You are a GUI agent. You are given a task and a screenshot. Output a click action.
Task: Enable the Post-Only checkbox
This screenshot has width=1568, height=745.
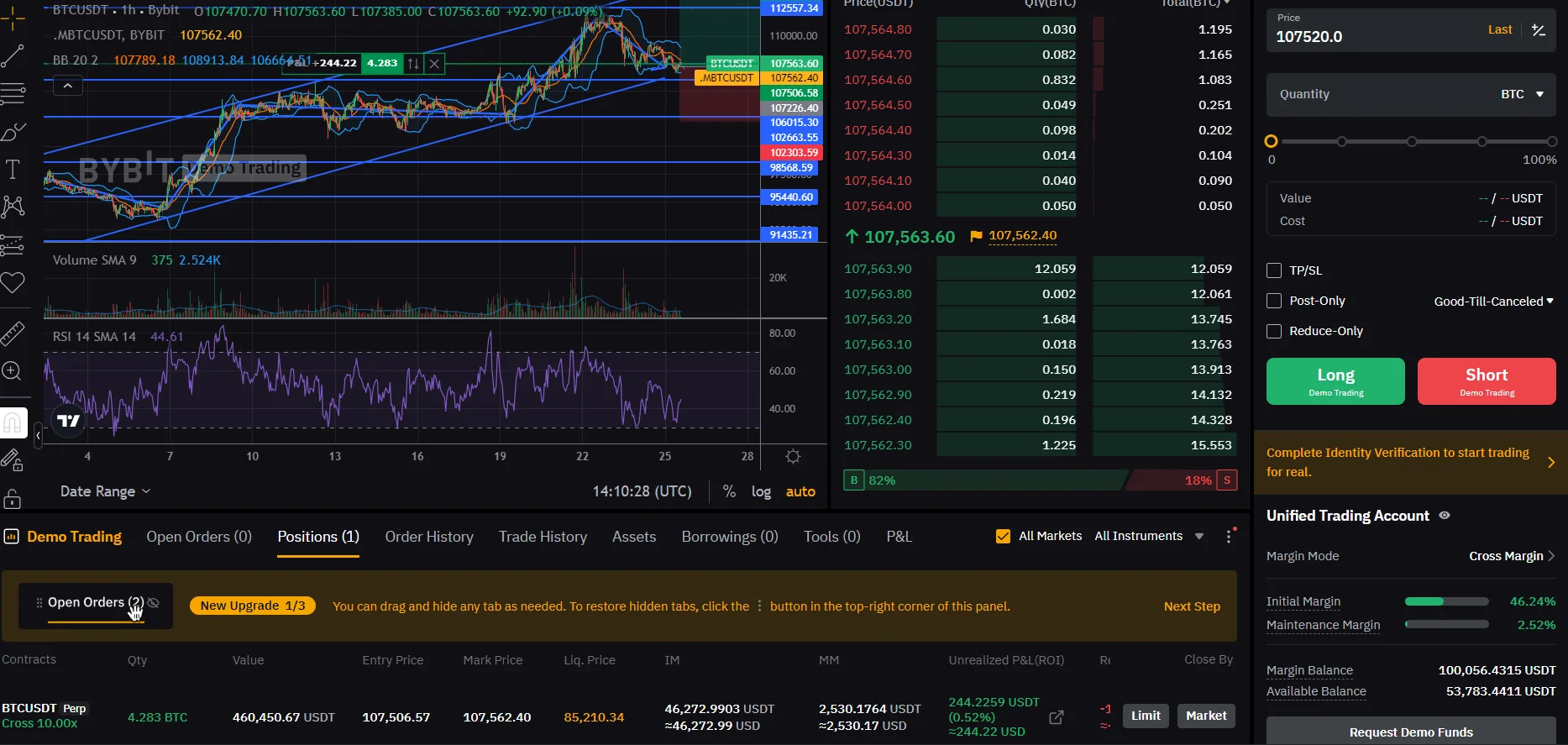tap(1274, 301)
